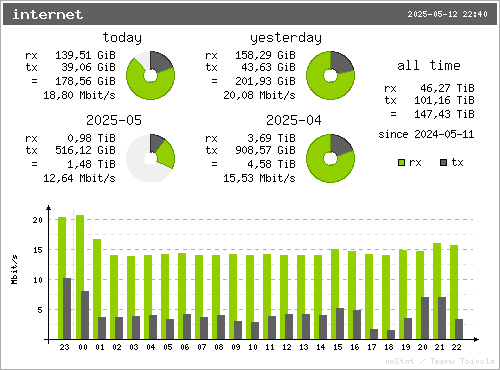Click the 20 Mbit/s y-axis label

tap(38, 220)
